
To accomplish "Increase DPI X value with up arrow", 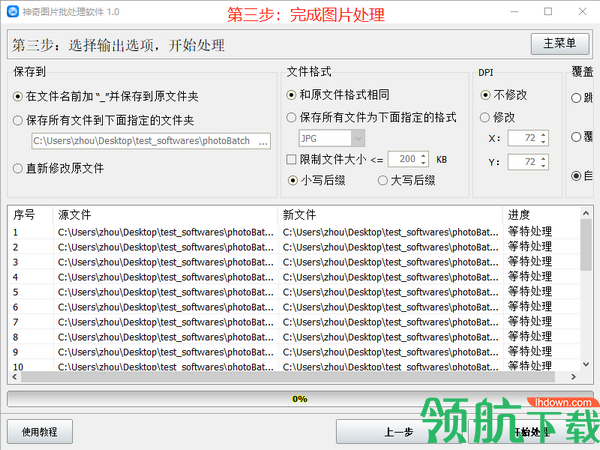I will pyautogui.click(x=543, y=135).
